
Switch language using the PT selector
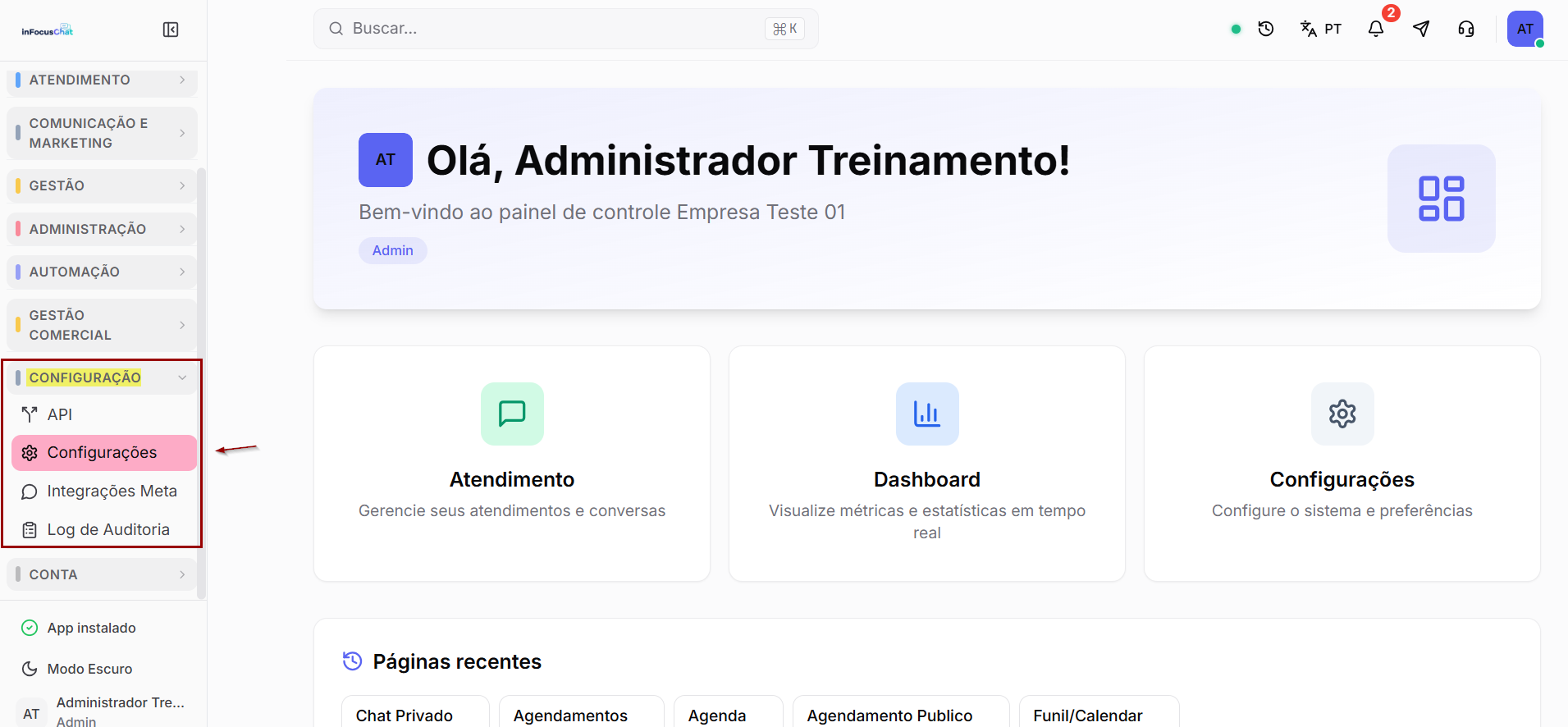click(x=1321, y=29)
